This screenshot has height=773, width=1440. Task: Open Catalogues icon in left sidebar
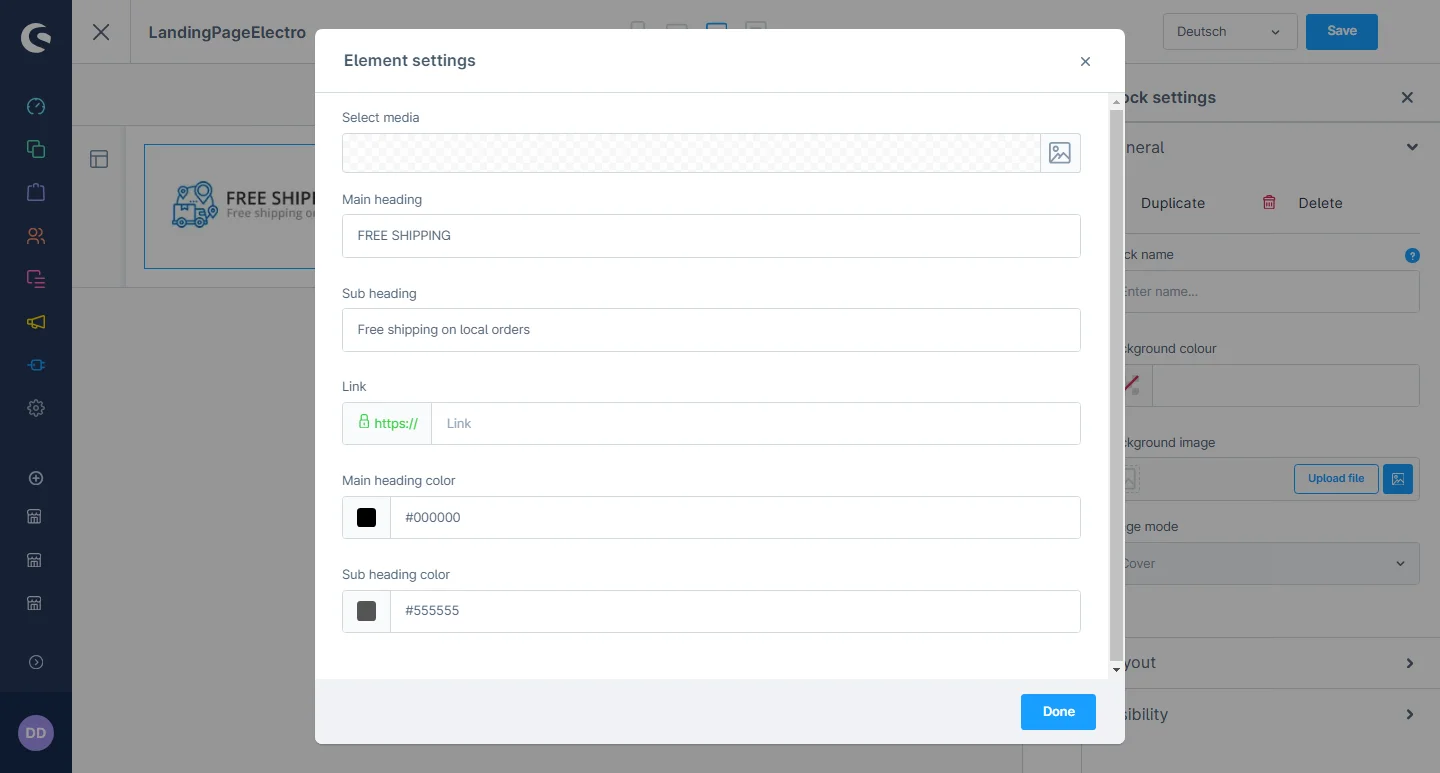(36, 149)
